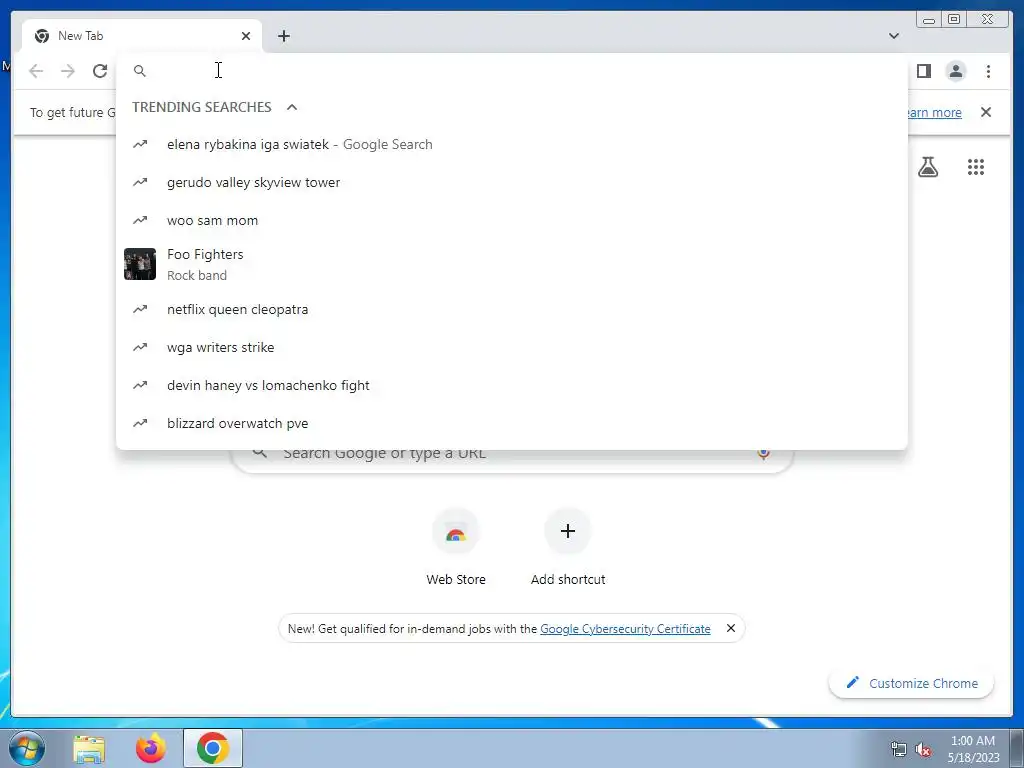This screenshot has width=1024, height=768.
Task: Click the forward navigation arrow
Action: [68, 71]
